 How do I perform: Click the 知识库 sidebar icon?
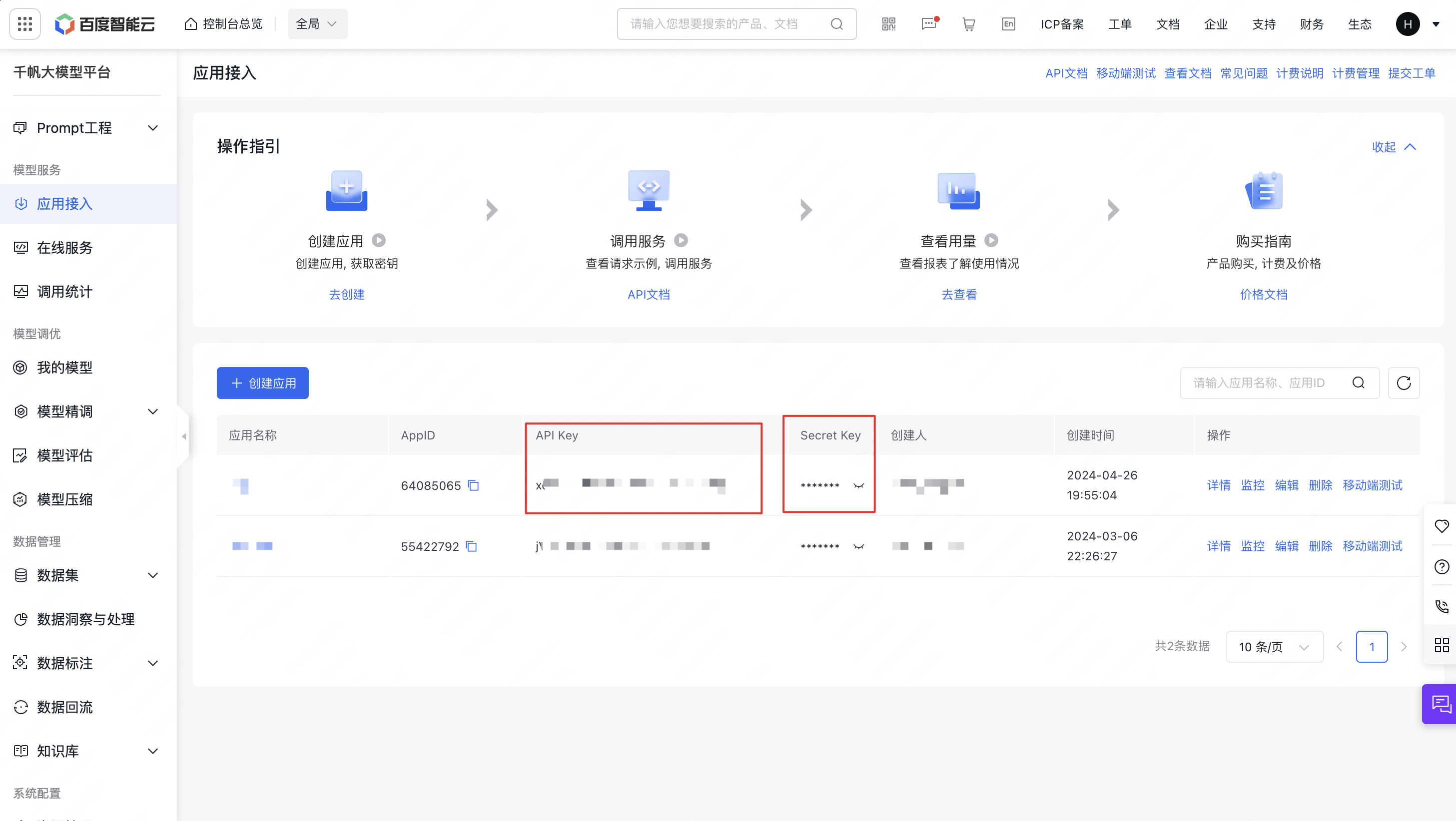point(20,751)
